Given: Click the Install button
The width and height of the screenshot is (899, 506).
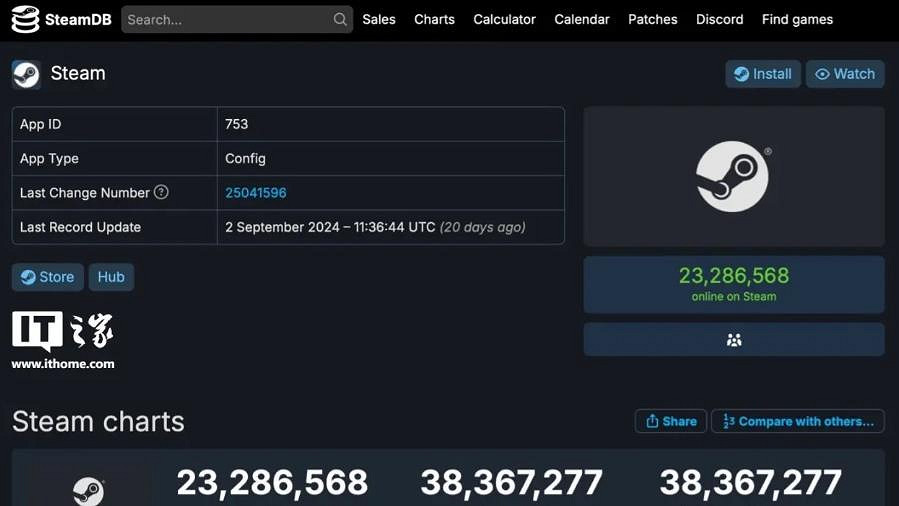Looking at the screenshot, I should click(762, 74).
